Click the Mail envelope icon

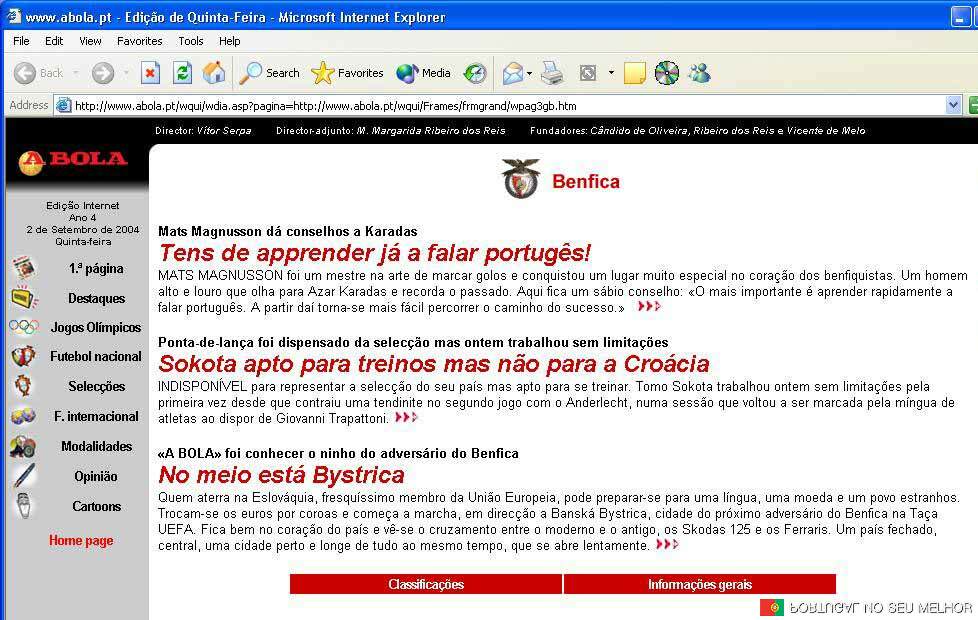coord(513,73)
